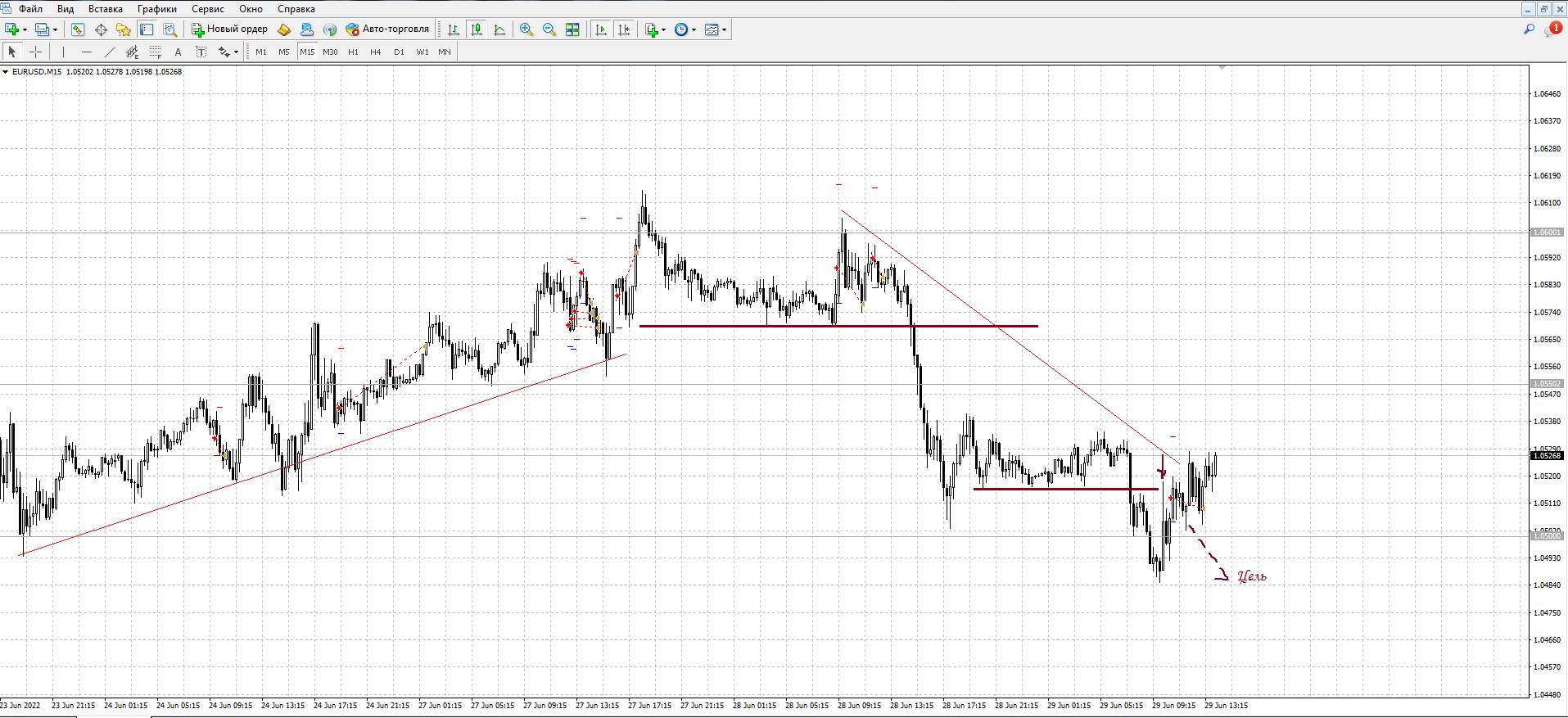Select the crosshair cursor tool

click(x=35, y=52)
